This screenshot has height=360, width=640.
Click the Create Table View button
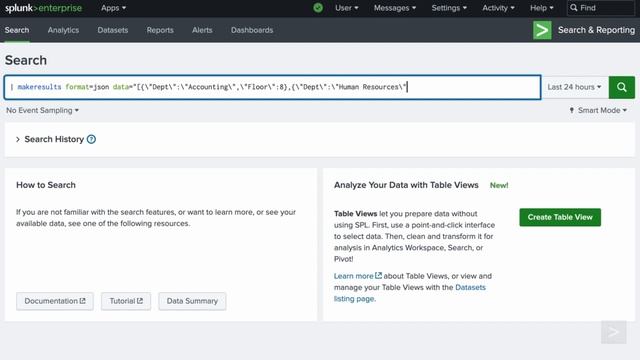coord(560,217)
